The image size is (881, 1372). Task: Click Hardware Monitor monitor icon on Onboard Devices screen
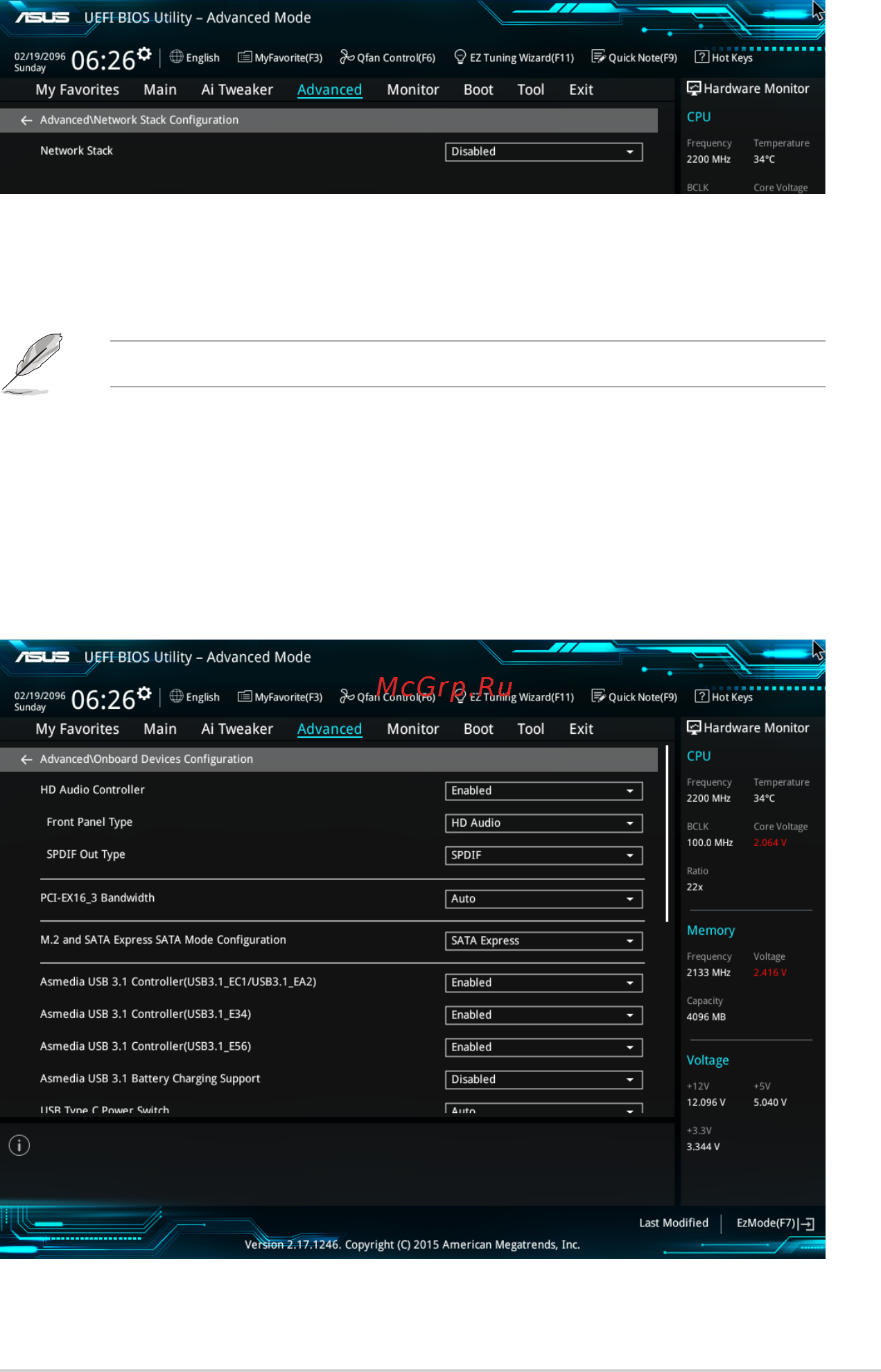(x=694, y=728)
